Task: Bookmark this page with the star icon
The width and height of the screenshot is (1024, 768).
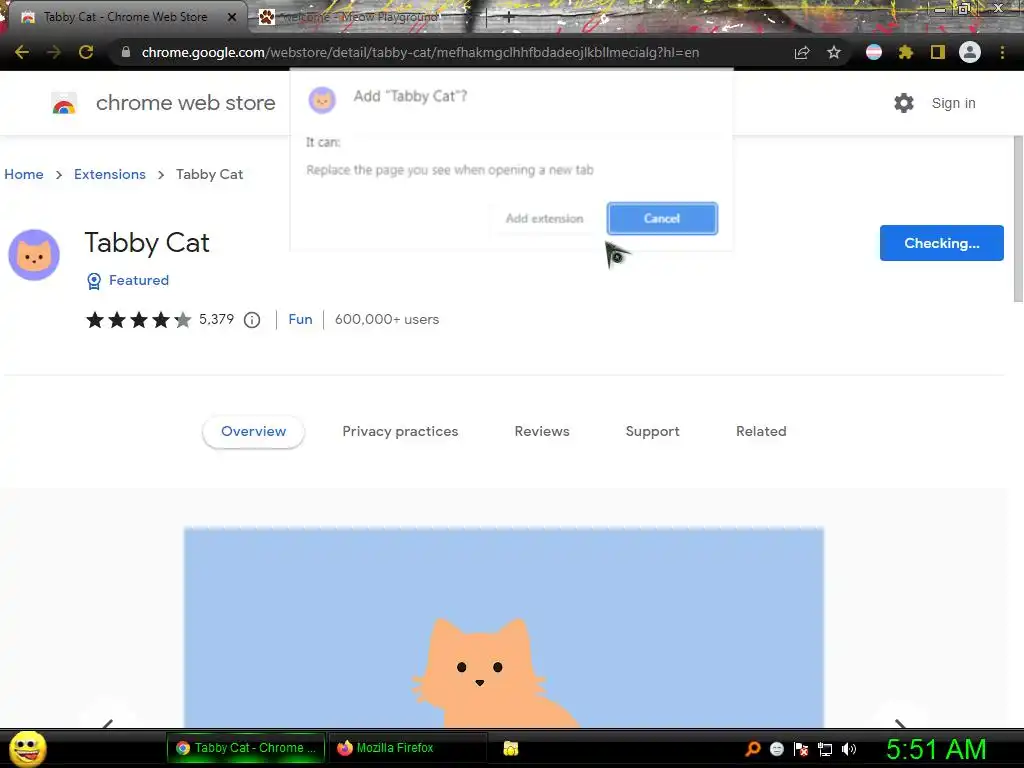Action: 834,52
